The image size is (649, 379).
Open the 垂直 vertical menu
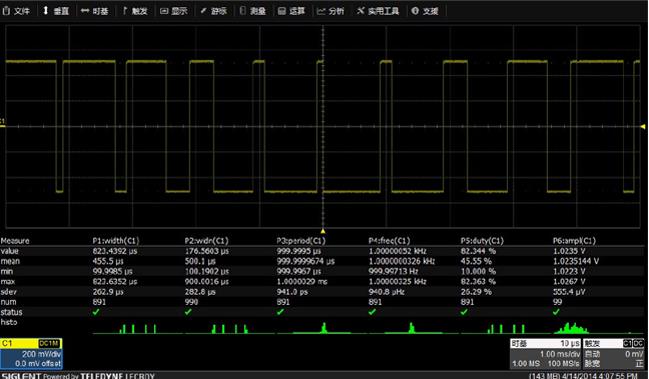[x=56, y=11]
